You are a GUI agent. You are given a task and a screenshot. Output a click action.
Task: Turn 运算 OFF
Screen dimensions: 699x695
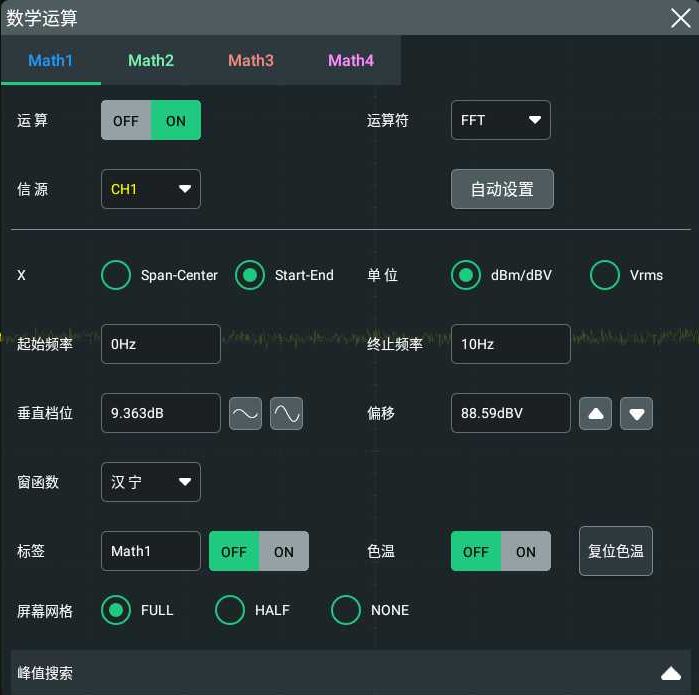coord(126,120)
